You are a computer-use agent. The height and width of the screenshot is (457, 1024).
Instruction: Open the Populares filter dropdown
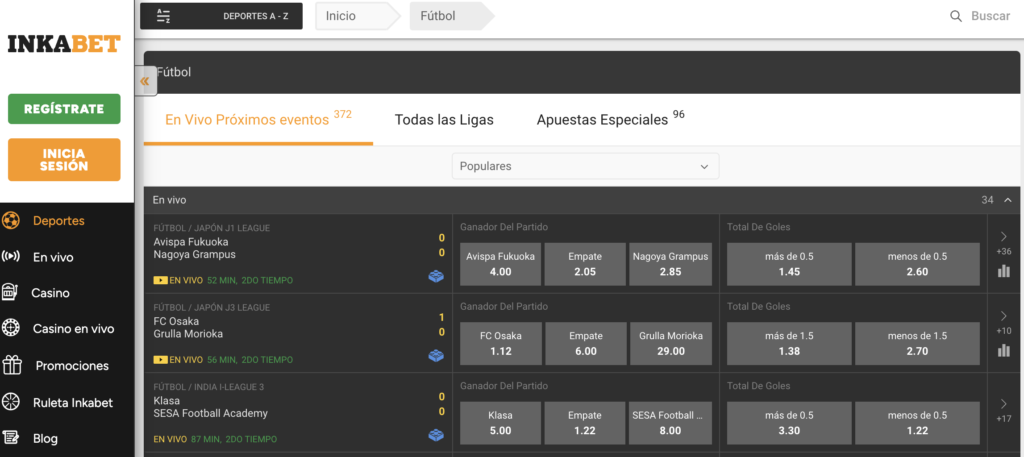585,166
